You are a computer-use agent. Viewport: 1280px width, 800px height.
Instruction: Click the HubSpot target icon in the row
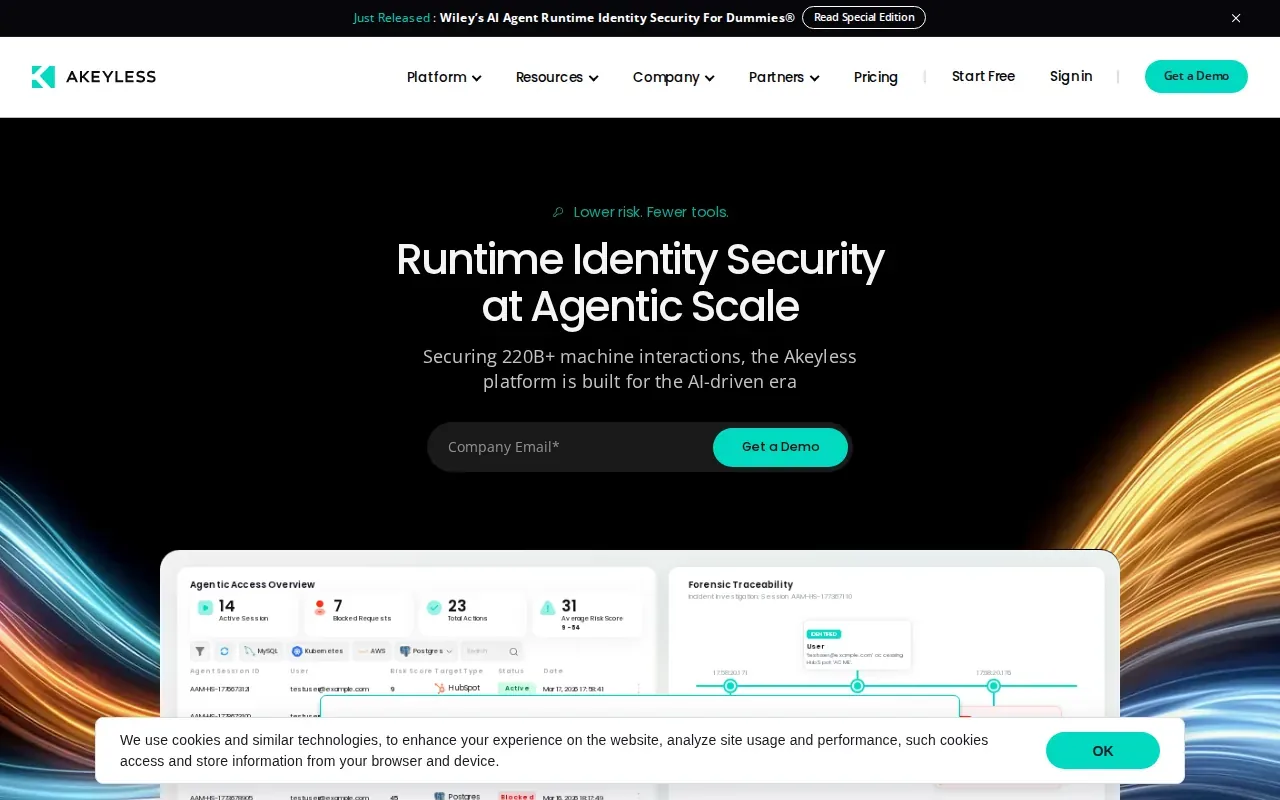coord(440,688)
